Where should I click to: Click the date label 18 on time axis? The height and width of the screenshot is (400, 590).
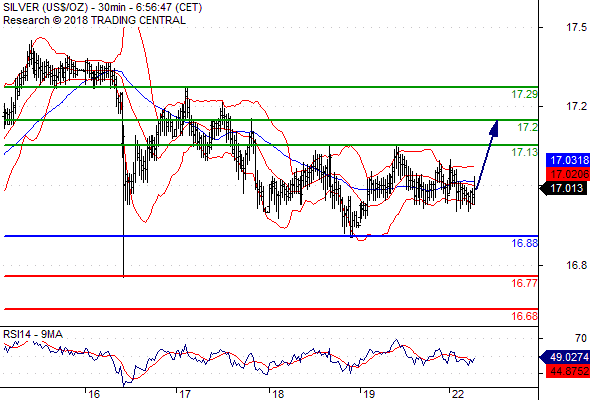tap(277, 394)
